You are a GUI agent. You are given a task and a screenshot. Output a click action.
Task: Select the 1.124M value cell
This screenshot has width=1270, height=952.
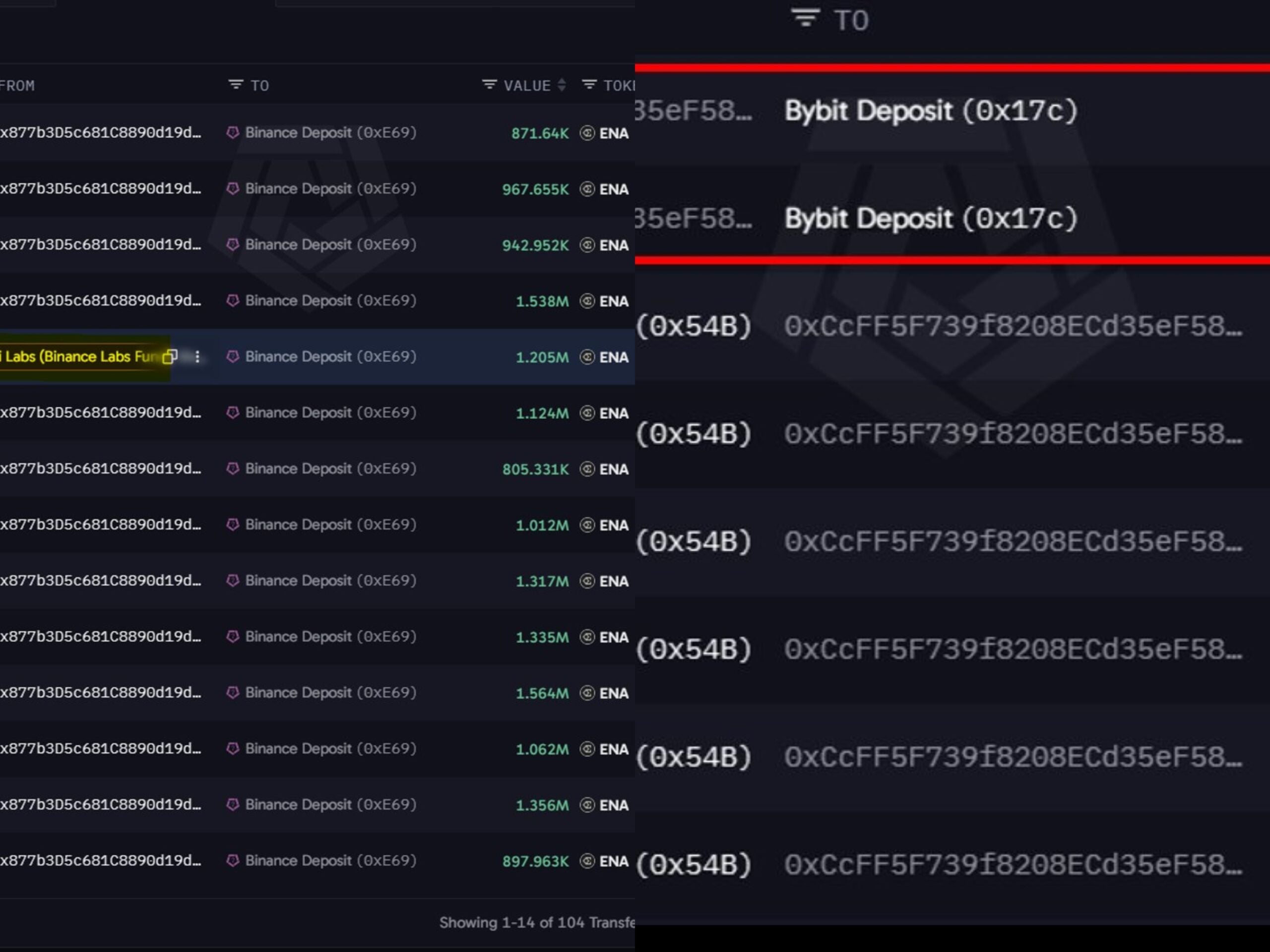pos(542,413)
